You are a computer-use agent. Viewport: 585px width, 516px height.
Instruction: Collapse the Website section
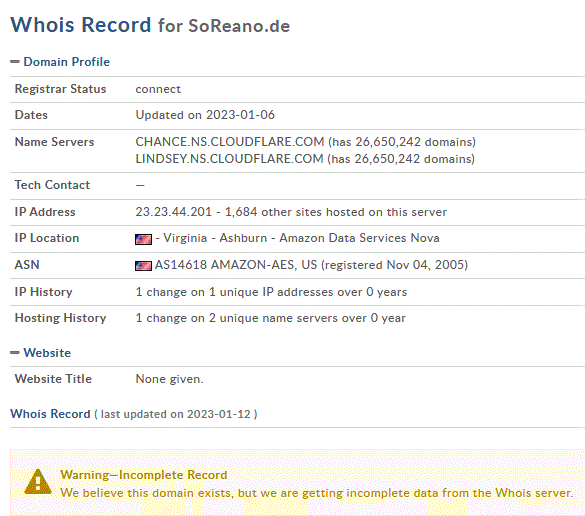(x=15, y=353)
